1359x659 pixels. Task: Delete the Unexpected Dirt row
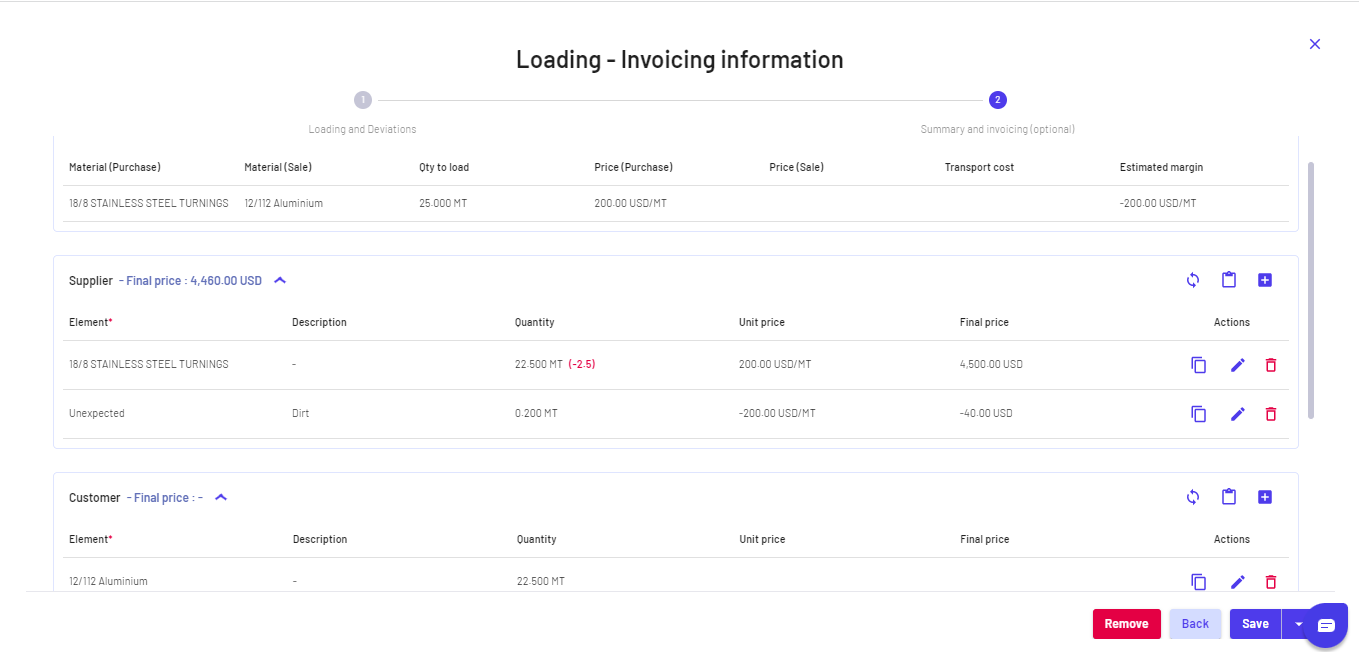1271,414
